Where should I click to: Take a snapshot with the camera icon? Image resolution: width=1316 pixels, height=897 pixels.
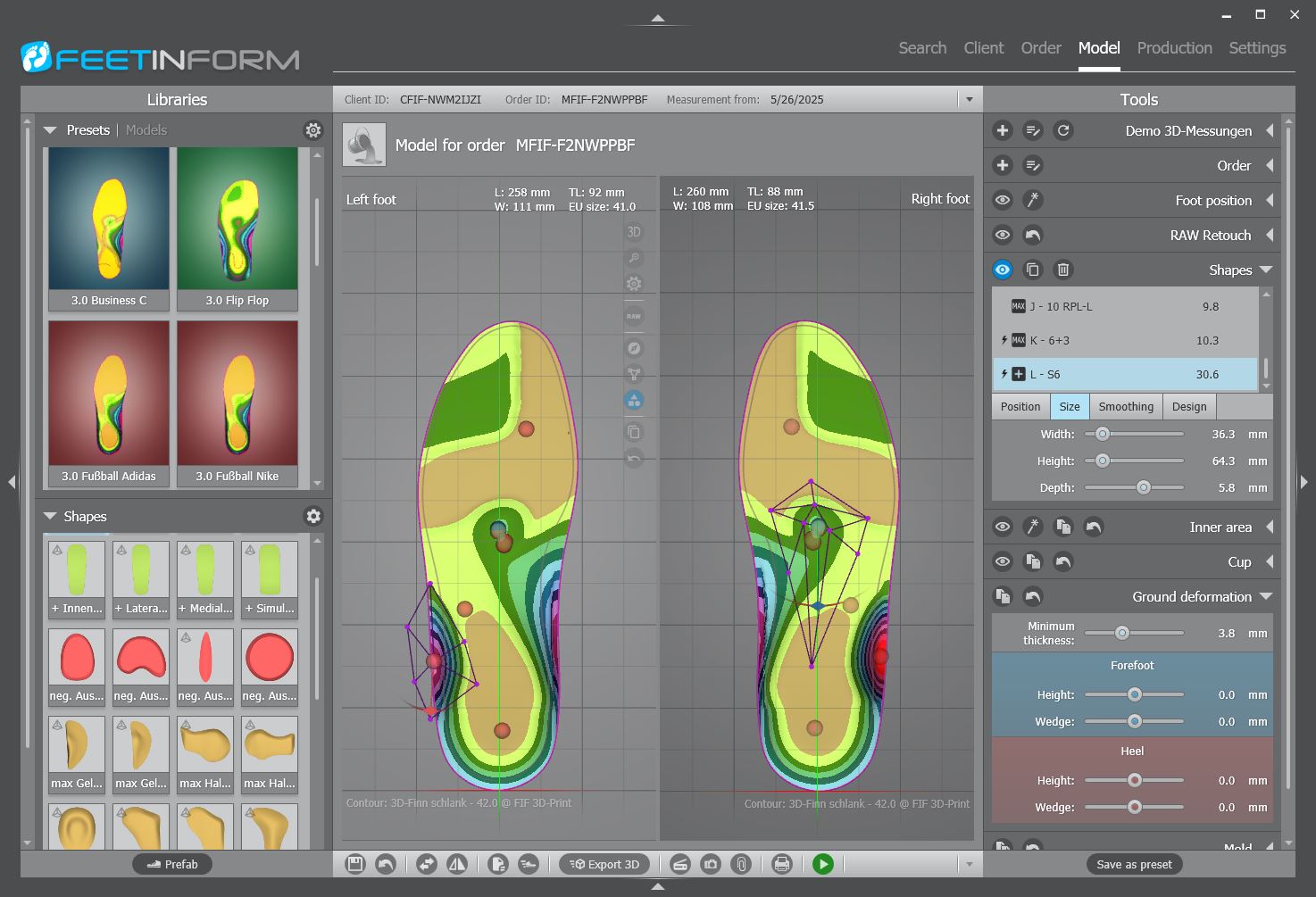(x=711, y=864)
